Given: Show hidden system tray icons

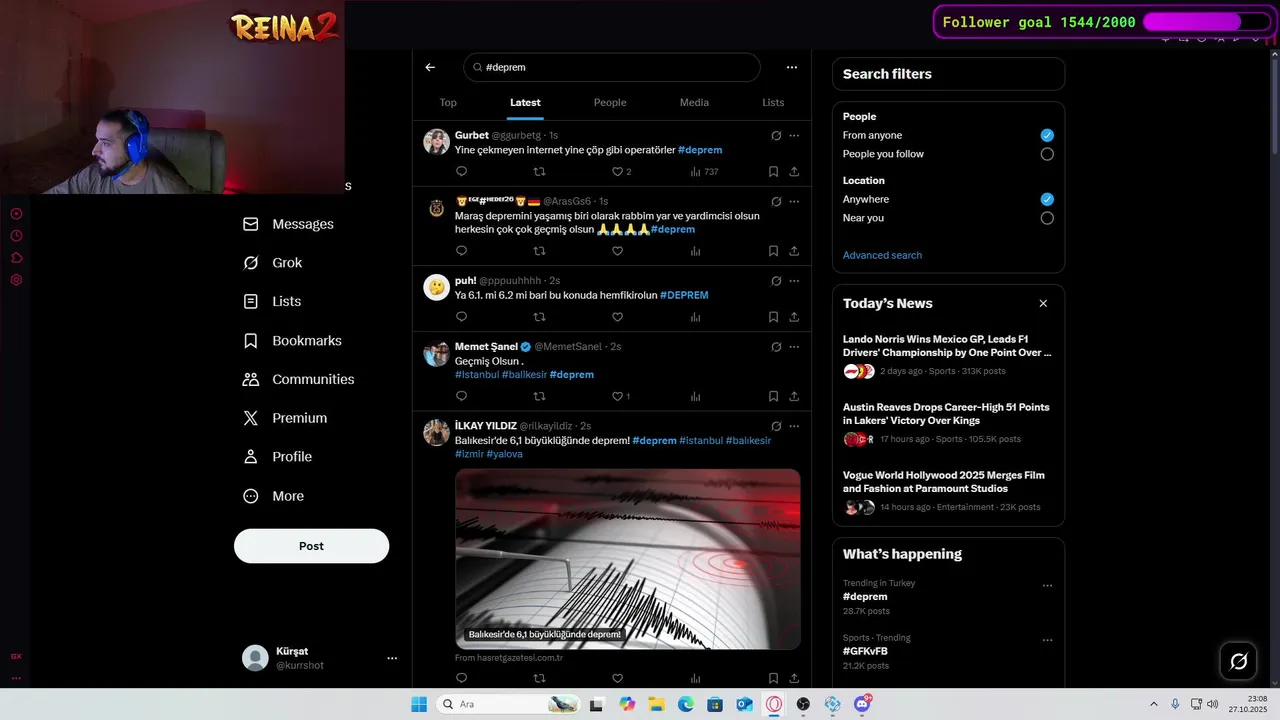Looking at the screenshot, I should [1153, 704].
